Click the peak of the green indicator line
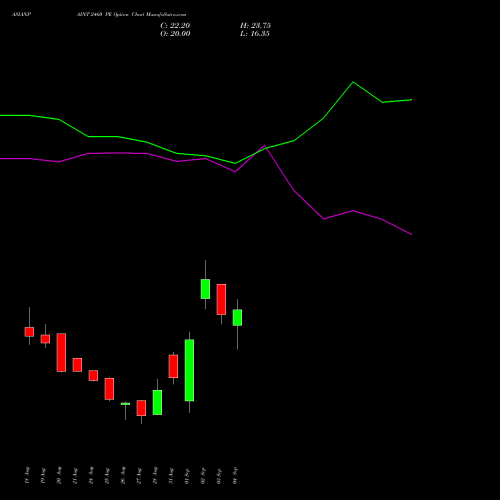The width and height of the screenshot is (500, 500). tap(353, 82)
